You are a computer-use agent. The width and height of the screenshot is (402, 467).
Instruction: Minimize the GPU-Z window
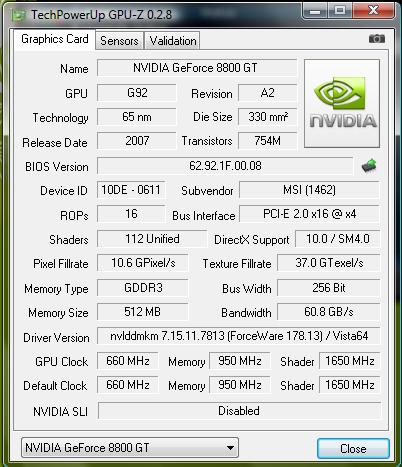coord(315,11)
